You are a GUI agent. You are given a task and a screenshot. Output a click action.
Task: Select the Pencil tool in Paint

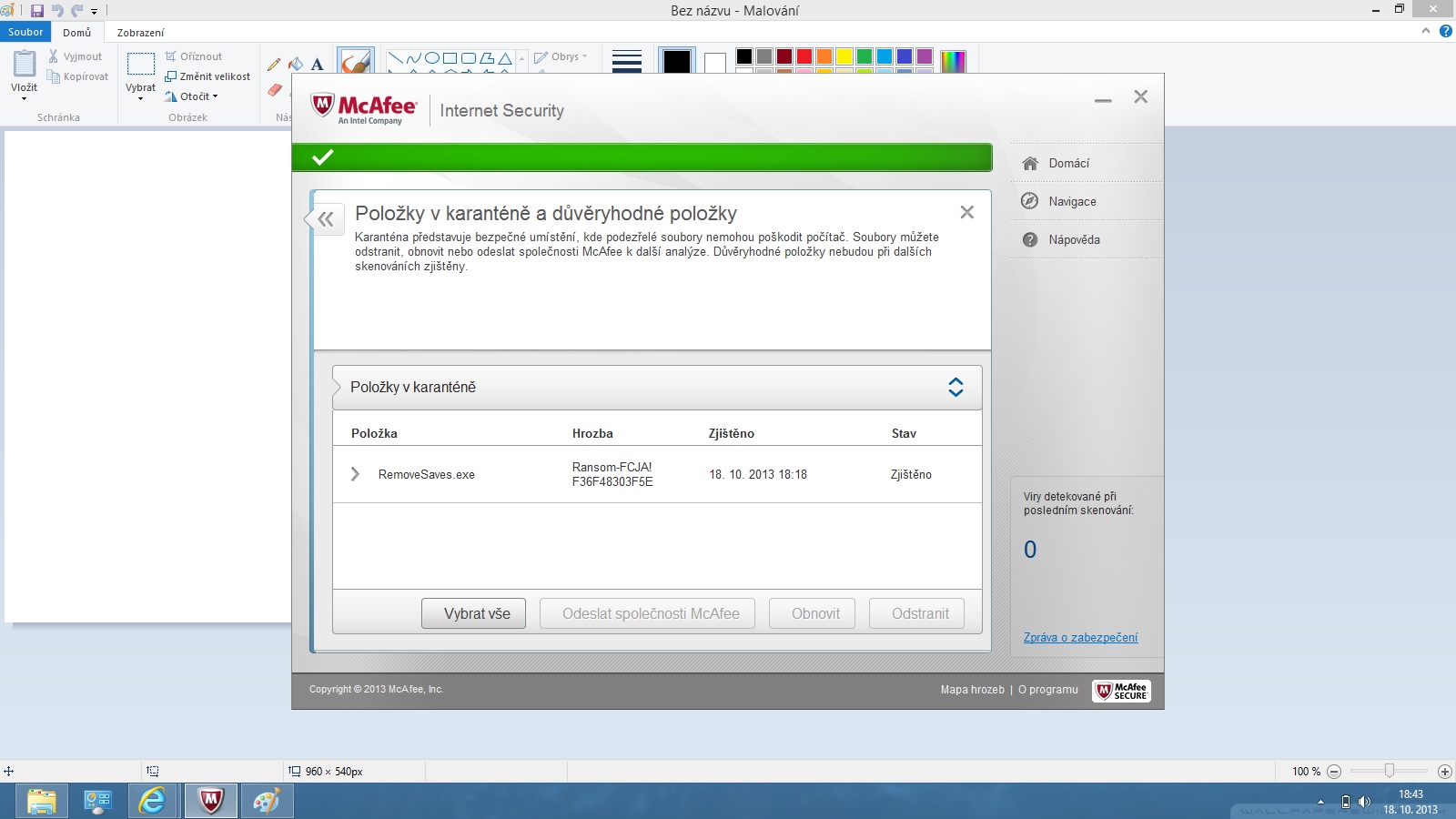274,65
